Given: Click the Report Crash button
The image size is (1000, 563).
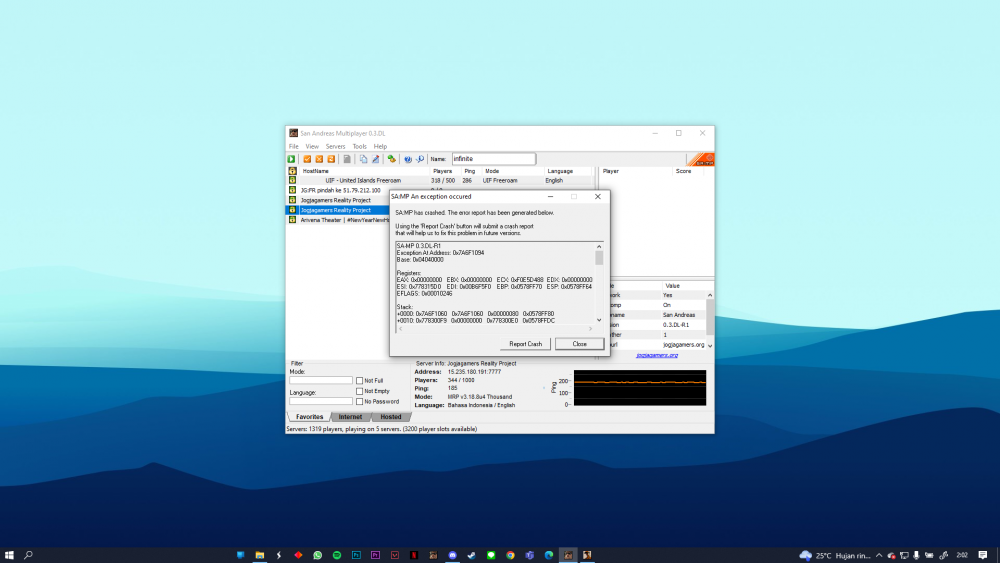Looking at the screenshot, I should [526, 344].
